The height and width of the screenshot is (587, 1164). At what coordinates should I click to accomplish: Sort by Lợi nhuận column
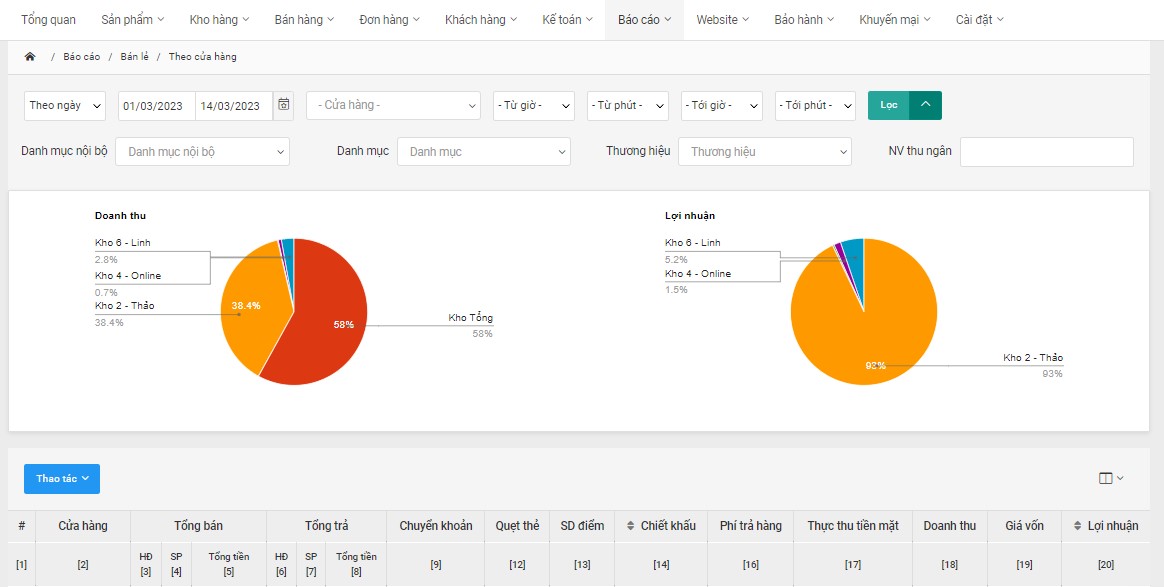click(1105, 526)
